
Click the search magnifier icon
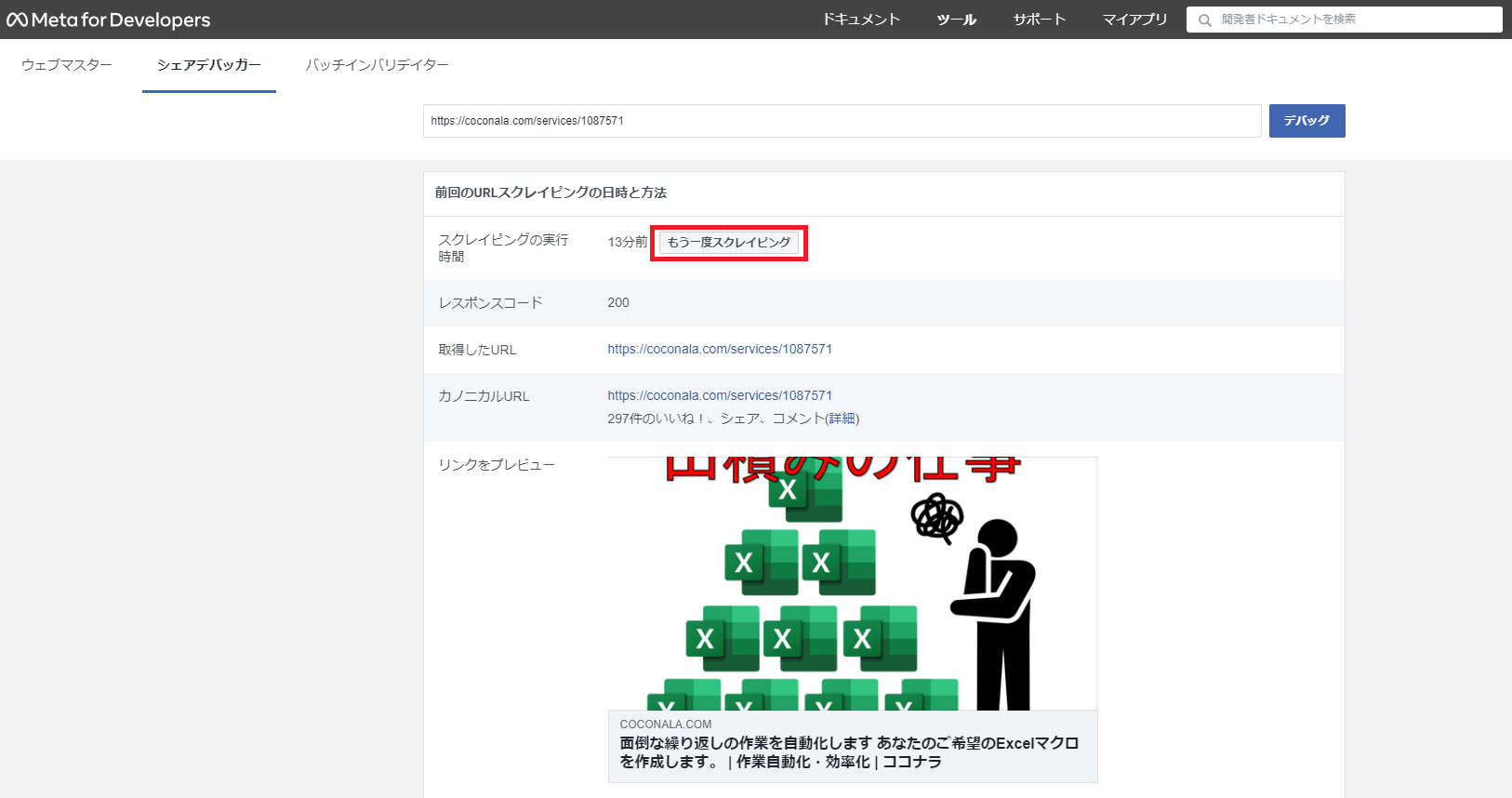[1204, 20]
